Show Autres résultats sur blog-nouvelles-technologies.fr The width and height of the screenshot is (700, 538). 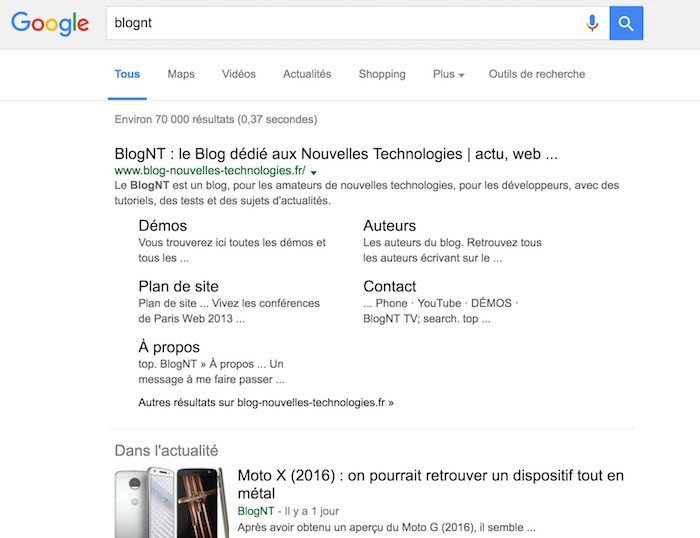pos(266,402)
